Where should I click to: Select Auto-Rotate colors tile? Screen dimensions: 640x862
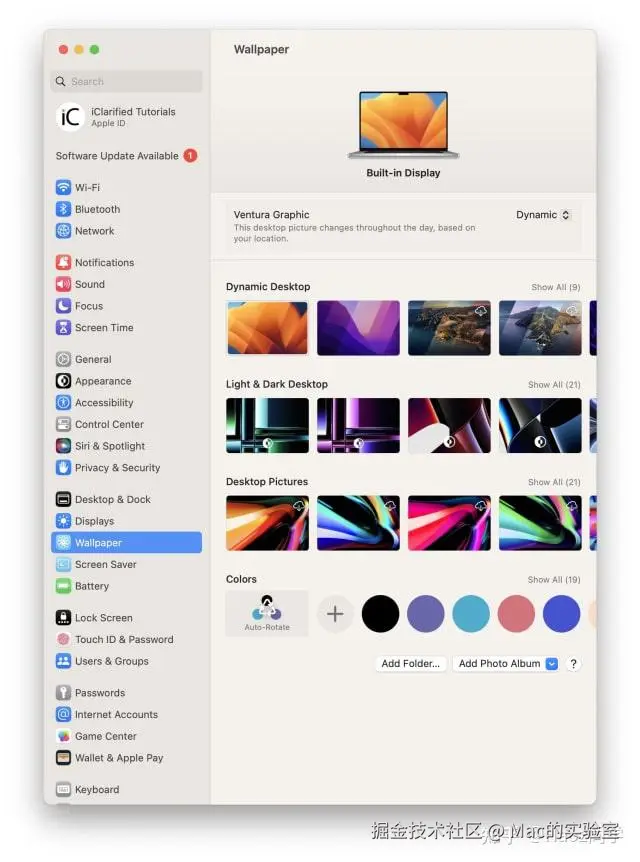coord(267,614)
